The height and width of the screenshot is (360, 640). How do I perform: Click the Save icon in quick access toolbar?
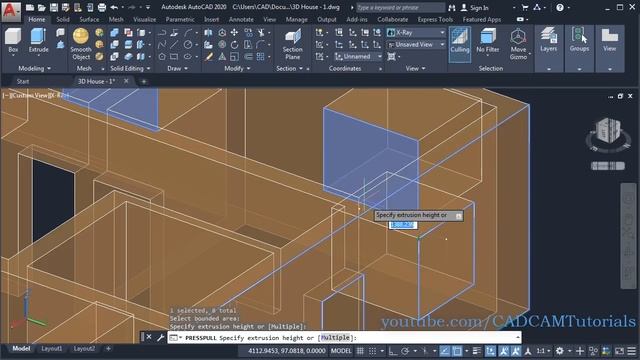click(54, 7)
